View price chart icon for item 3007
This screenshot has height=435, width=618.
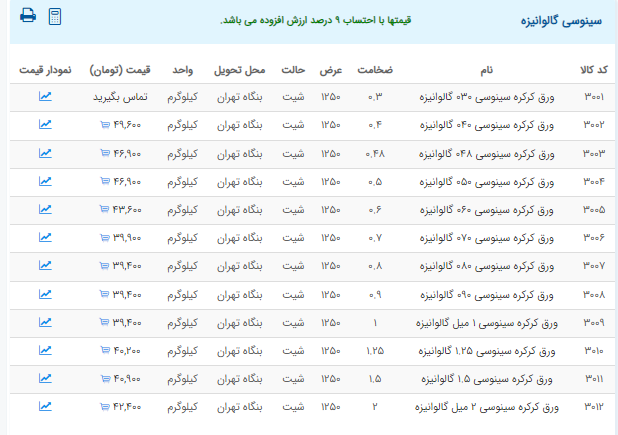[45, 266]
